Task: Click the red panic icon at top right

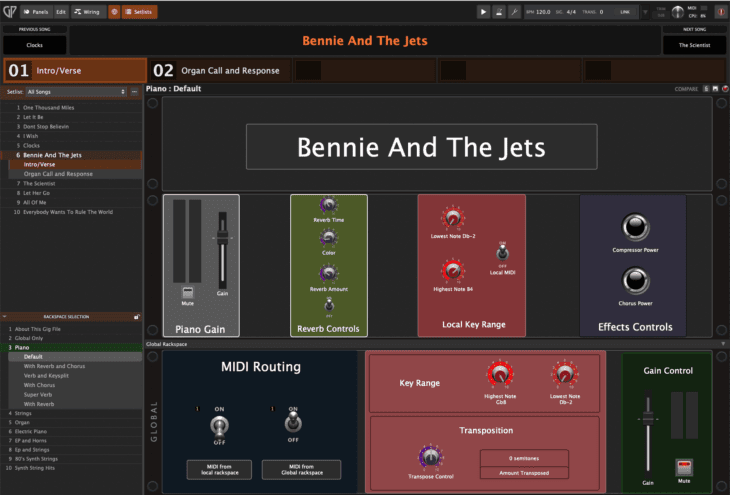Action: pos(719,12)
